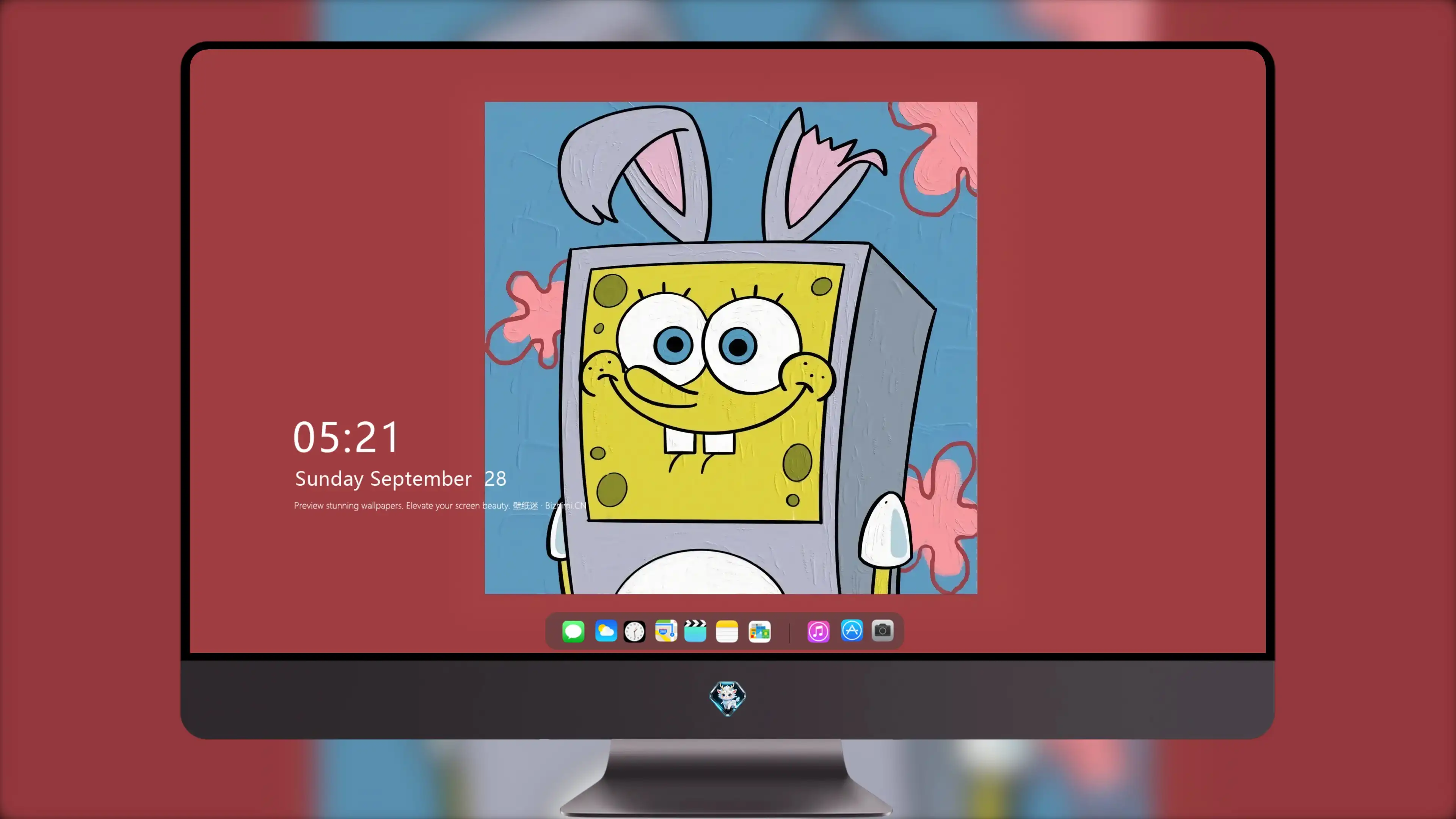Launch Maps from the dock

666,631
